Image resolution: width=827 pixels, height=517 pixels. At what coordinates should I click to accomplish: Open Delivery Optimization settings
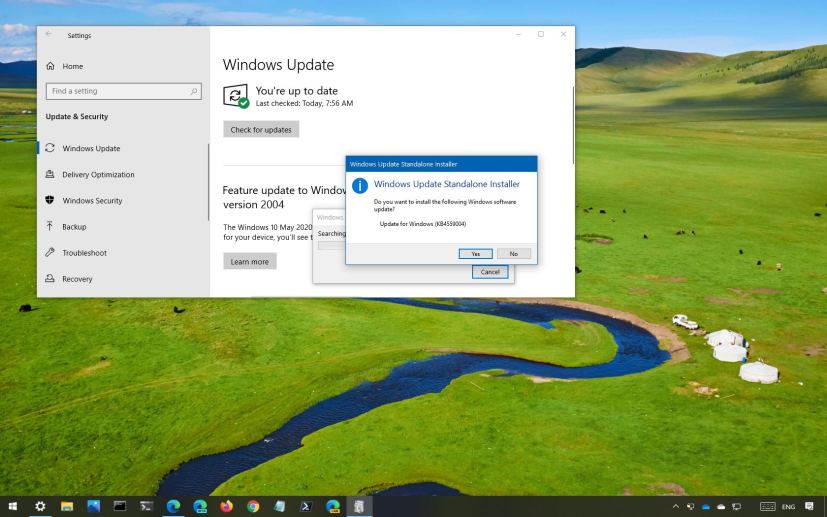click(98, 175)
